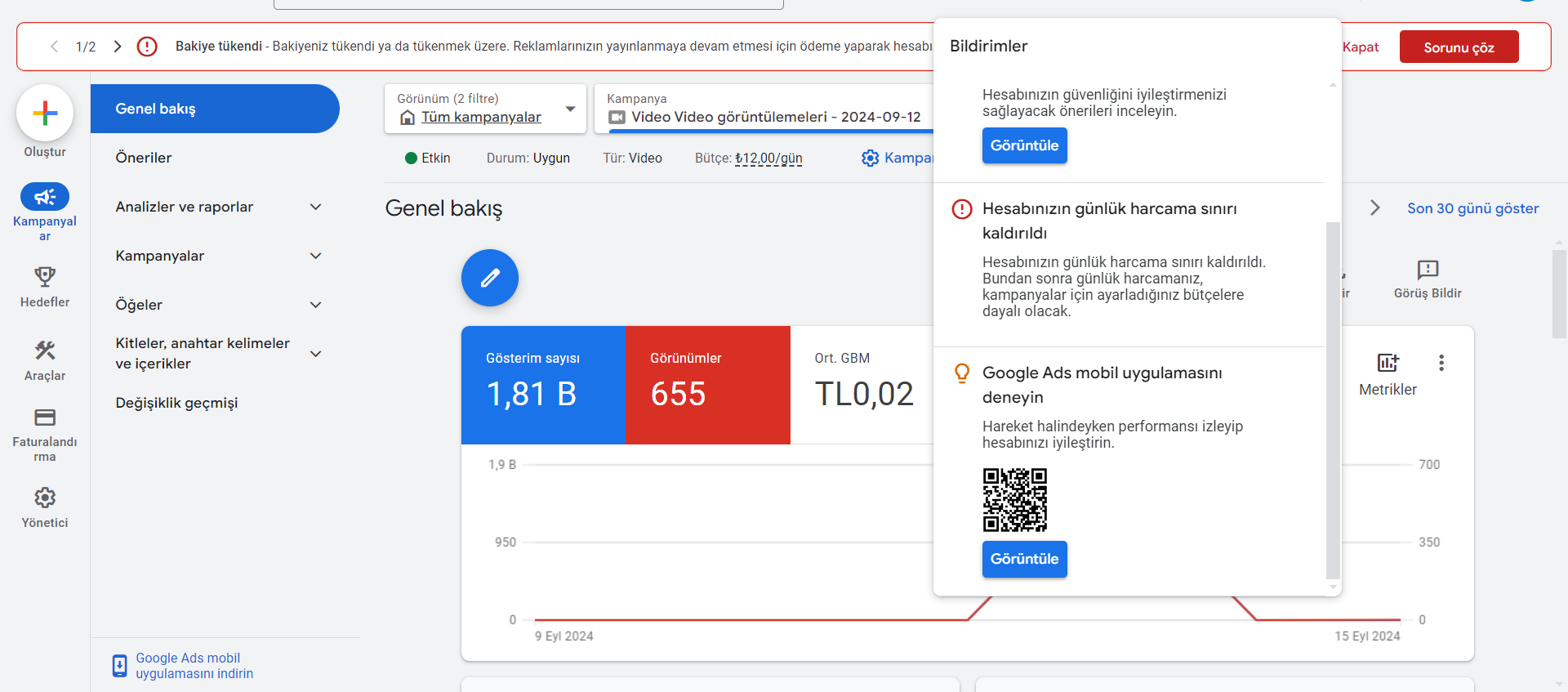Click the Durum: Uygun status text
Viewport: 1568px width, 692px height.
(x=528, y=158)
